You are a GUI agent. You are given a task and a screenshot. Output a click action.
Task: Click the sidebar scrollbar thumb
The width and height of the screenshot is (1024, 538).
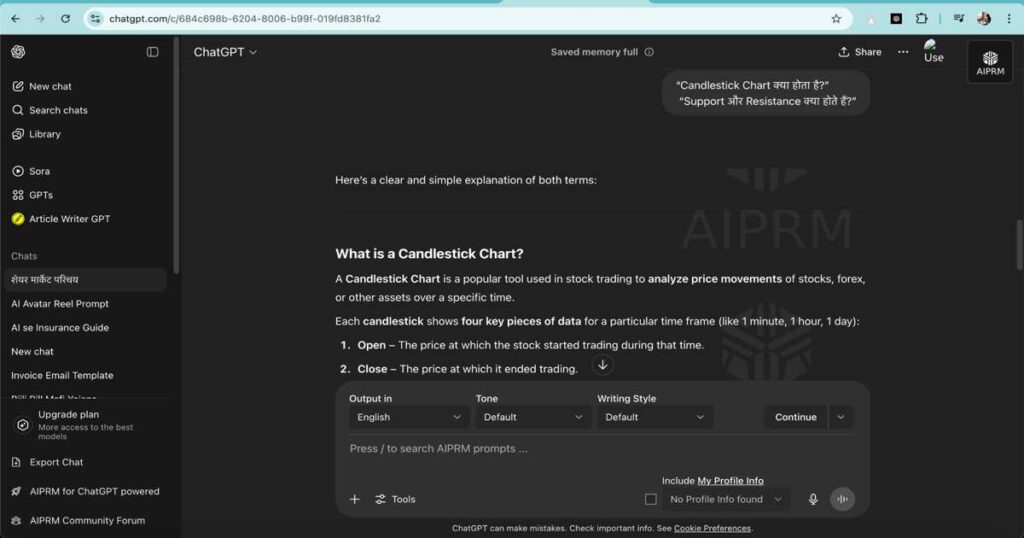(176, 155)
